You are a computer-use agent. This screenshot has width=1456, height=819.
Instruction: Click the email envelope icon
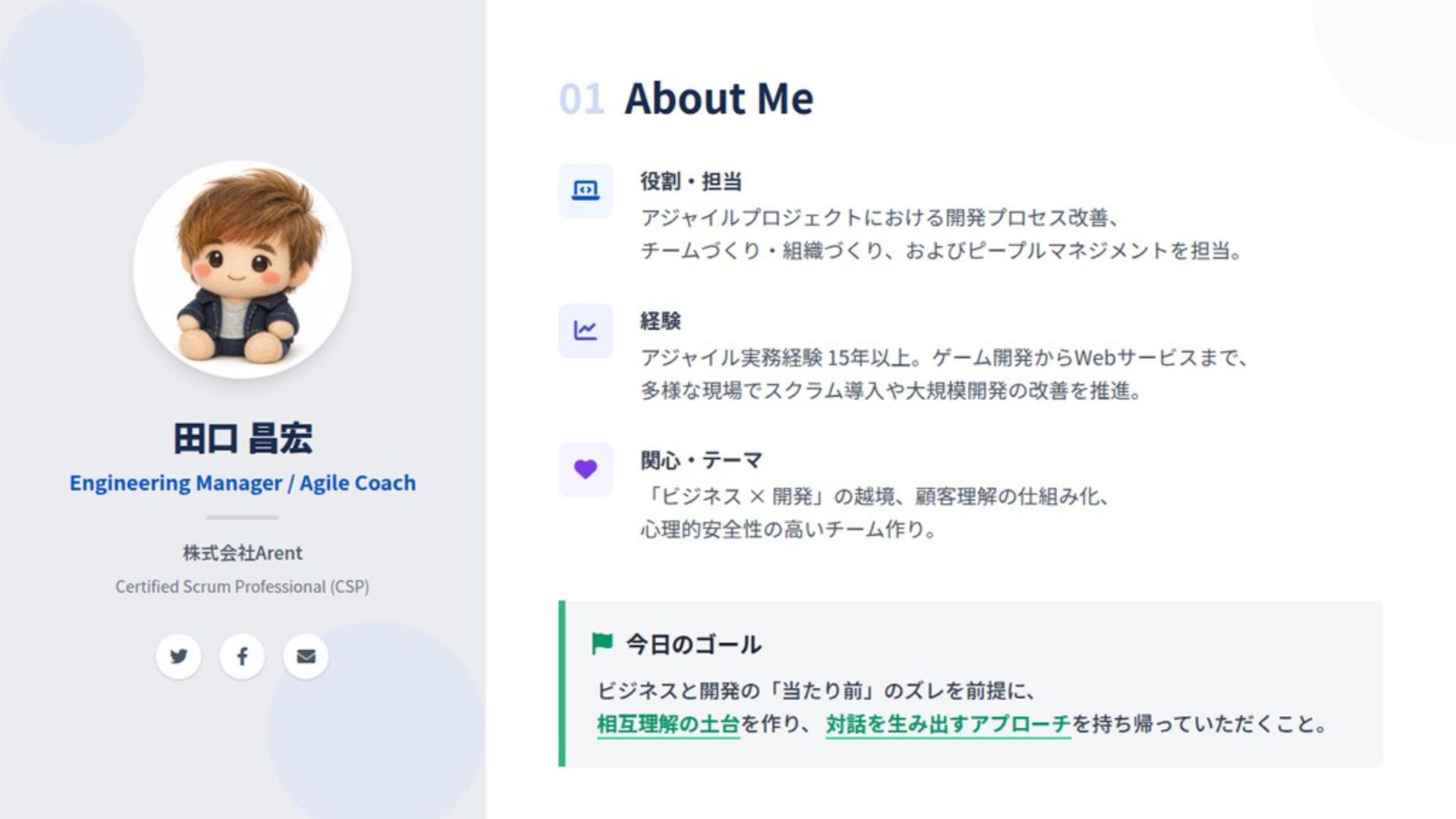(x=306, y=656)
